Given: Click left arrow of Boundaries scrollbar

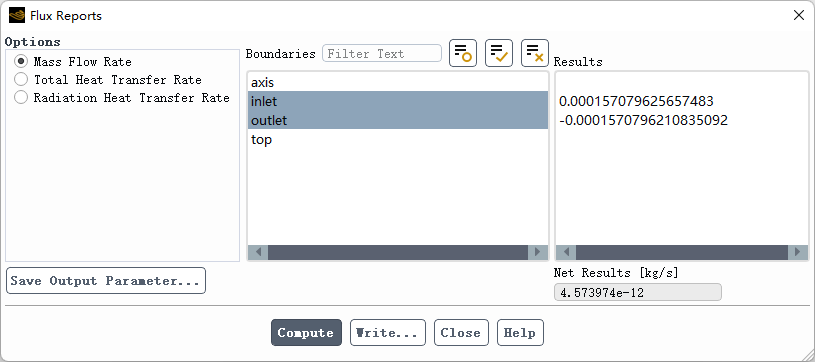Looking at the screenshot, I should [258, 253].
